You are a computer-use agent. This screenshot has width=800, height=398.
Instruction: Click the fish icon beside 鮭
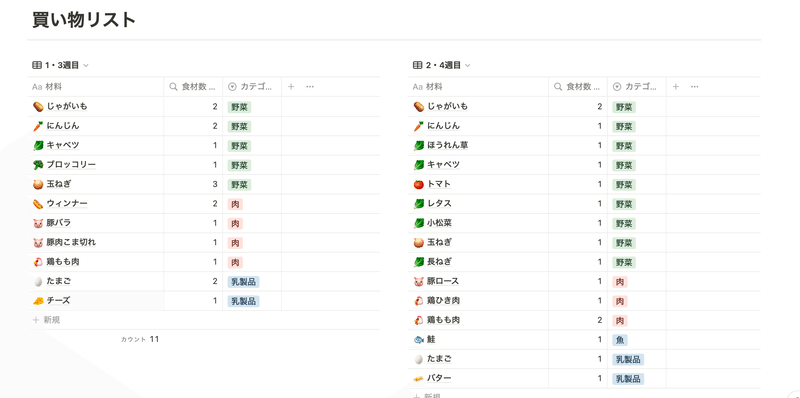(418, 339)
